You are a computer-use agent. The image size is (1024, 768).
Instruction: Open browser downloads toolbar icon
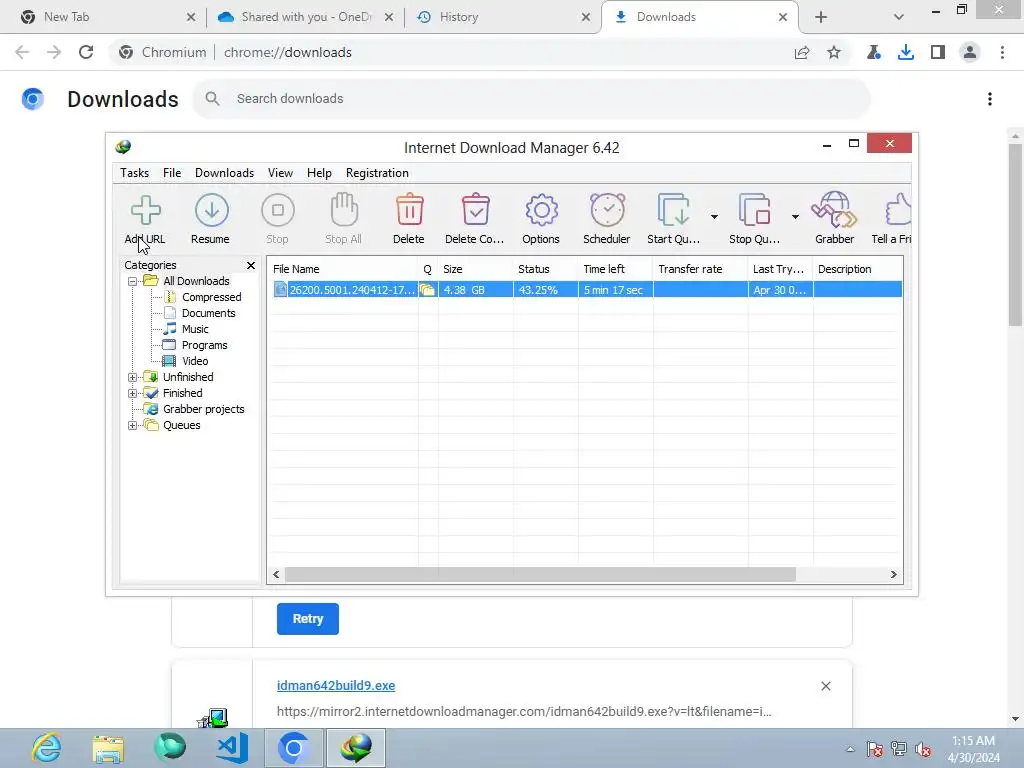click(905, 52)
